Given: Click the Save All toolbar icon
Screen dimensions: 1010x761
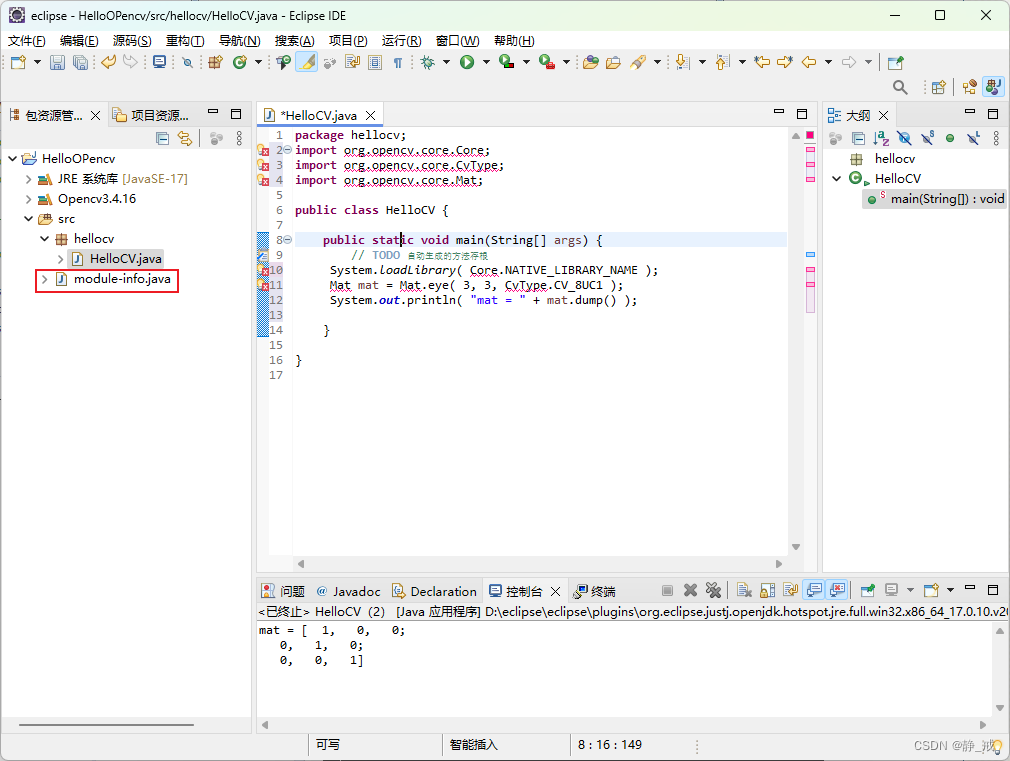Looking at the screenshot, I should pyautogui.click(x=79, y=61).
